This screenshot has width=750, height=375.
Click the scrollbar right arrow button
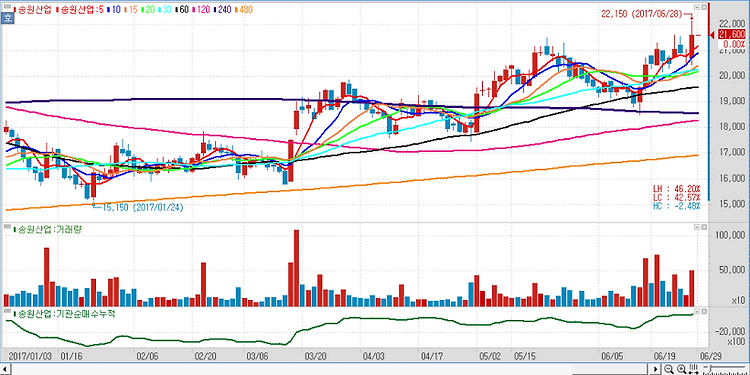[x=655, y=369]
